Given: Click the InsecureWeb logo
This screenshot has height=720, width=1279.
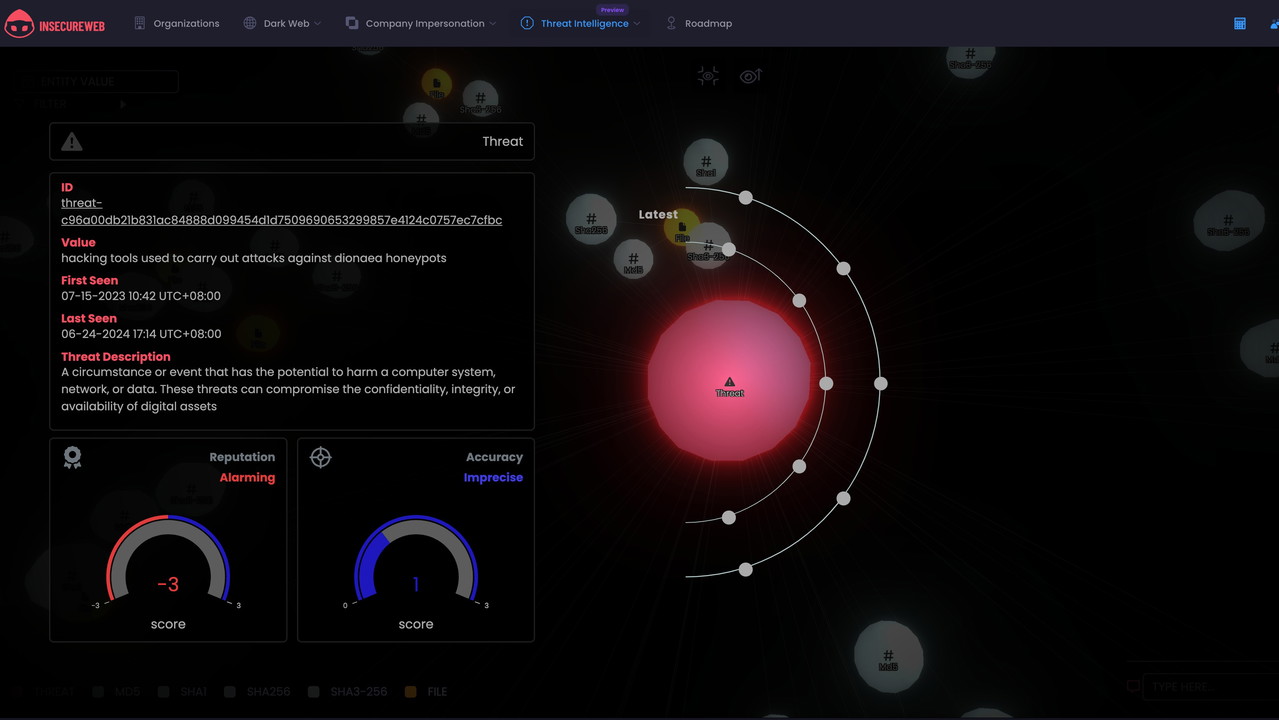Looking at the screenshot, I should [x=55, y=23].
